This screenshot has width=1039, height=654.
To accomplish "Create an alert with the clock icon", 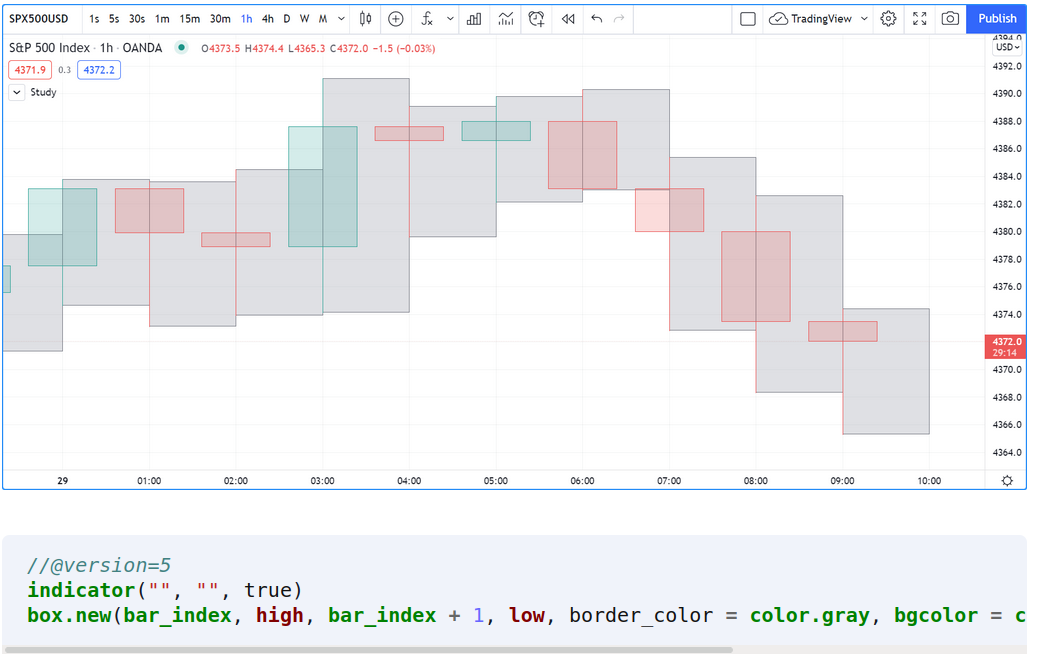I will [536, 19].
